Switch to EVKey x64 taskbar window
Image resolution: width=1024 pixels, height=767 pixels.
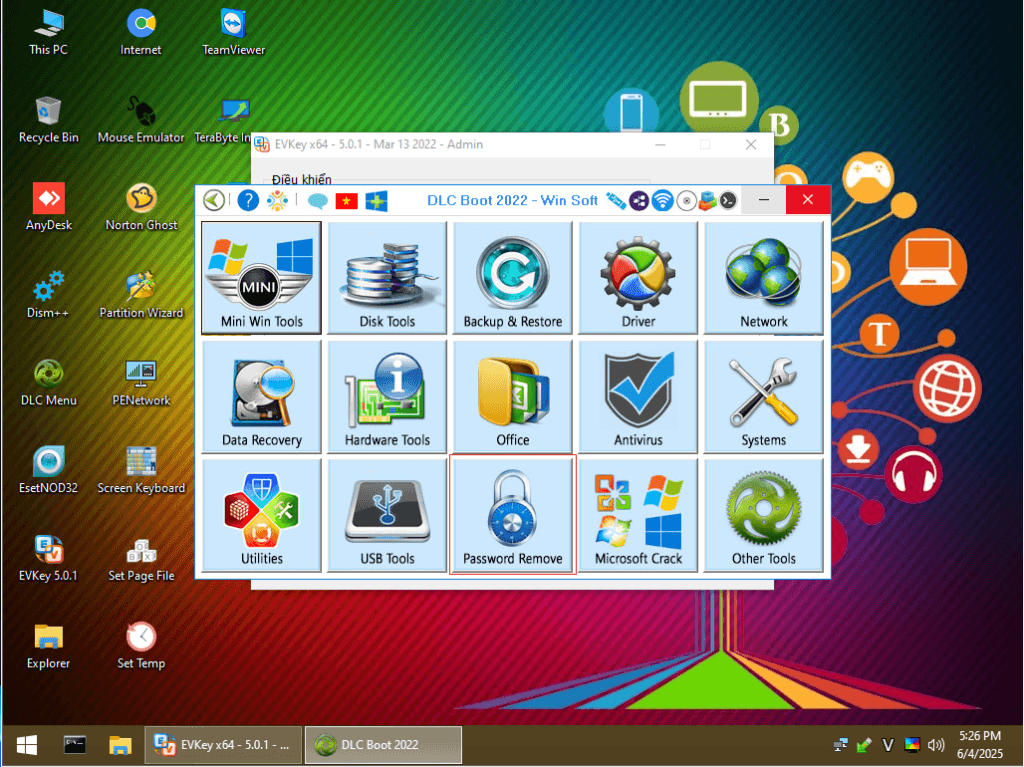pos(223,745)
